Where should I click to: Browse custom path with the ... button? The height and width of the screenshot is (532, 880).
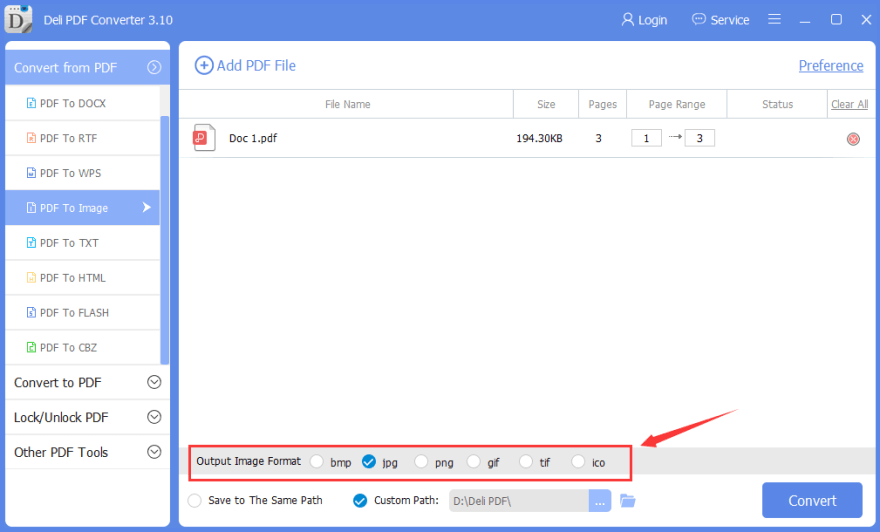tap(600, 501)
